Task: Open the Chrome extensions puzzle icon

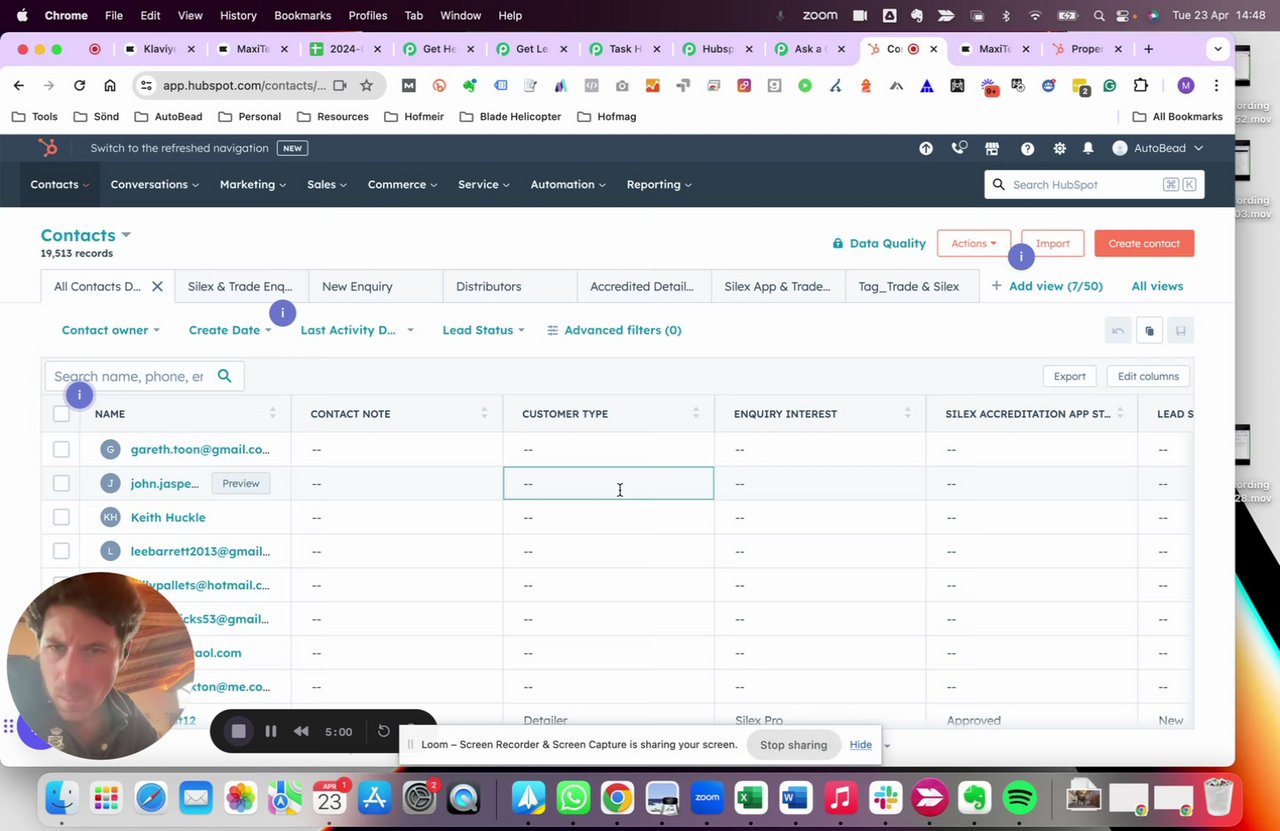Action: click(1140, 85)
